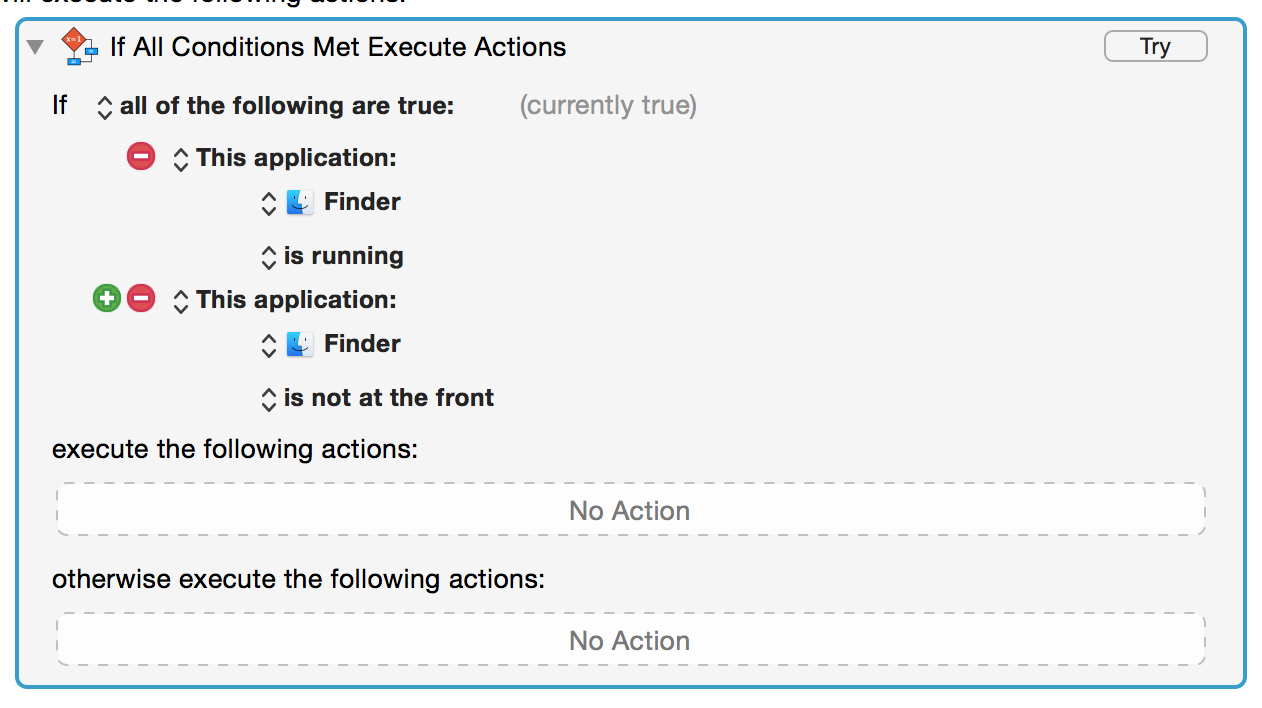This screenshot has width=1262, height=708.
Task: Collapse the action with disclosure triangle
Action: click(x=36, y=47)
